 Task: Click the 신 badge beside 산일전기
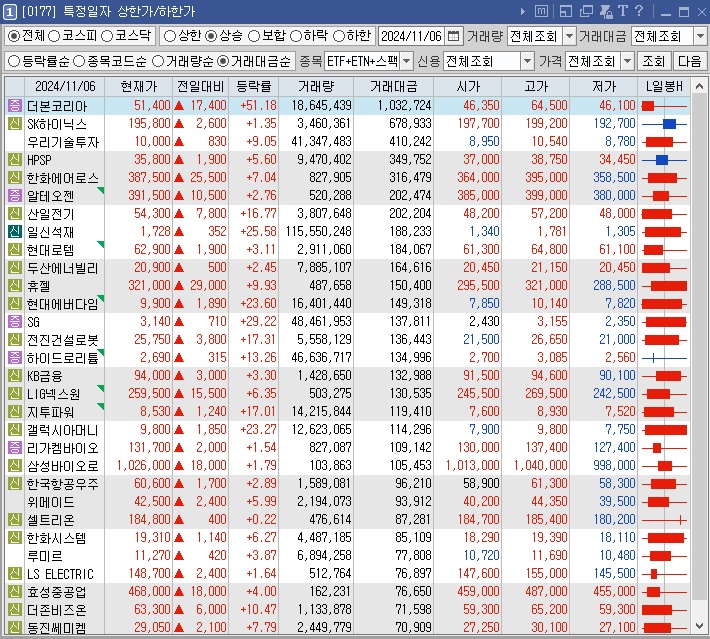(14, 214)
